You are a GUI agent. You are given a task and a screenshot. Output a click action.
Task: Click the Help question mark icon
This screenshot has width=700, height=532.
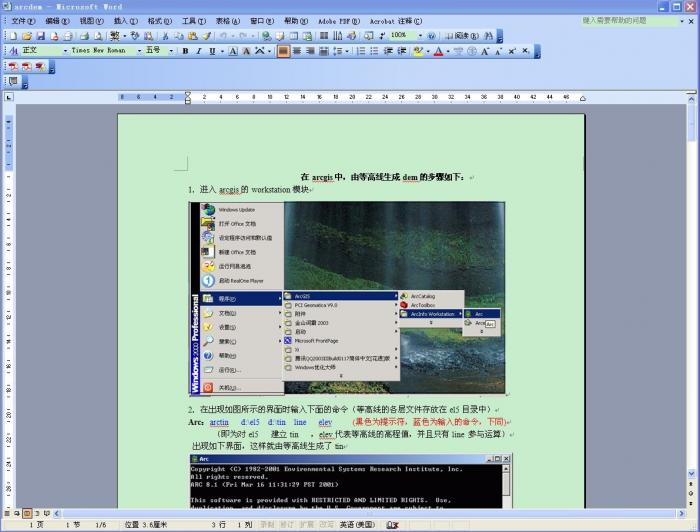[x=431, y=36]
